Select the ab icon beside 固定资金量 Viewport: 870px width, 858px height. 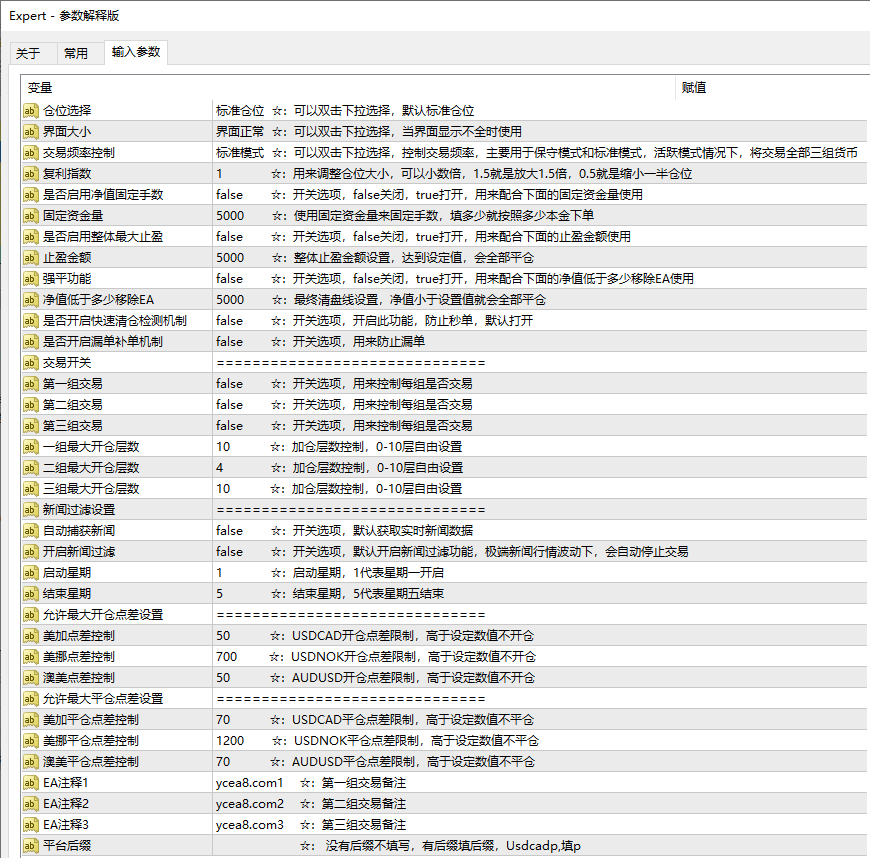point(31,216)
